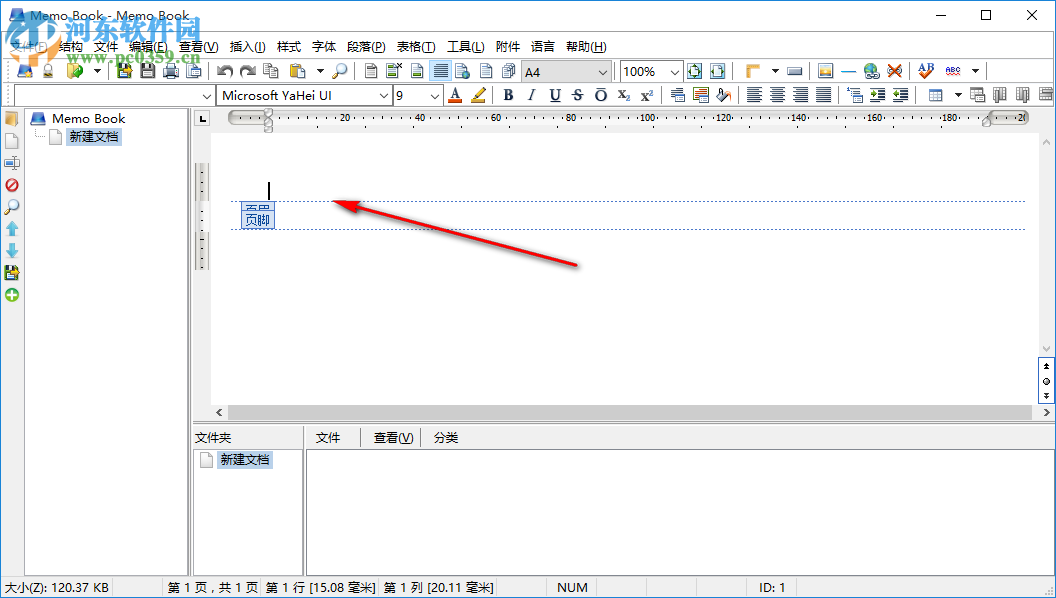Run the AB spell check icon
1056x598 pixels.
pyautogui.click(x=926, y=71)
